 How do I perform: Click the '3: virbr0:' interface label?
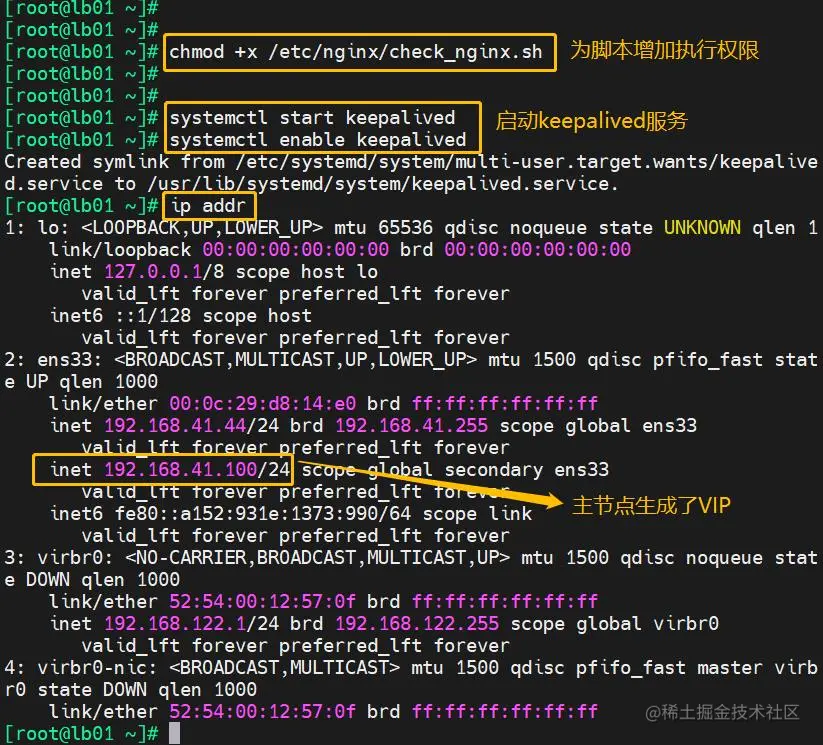(x=58, y=558)
